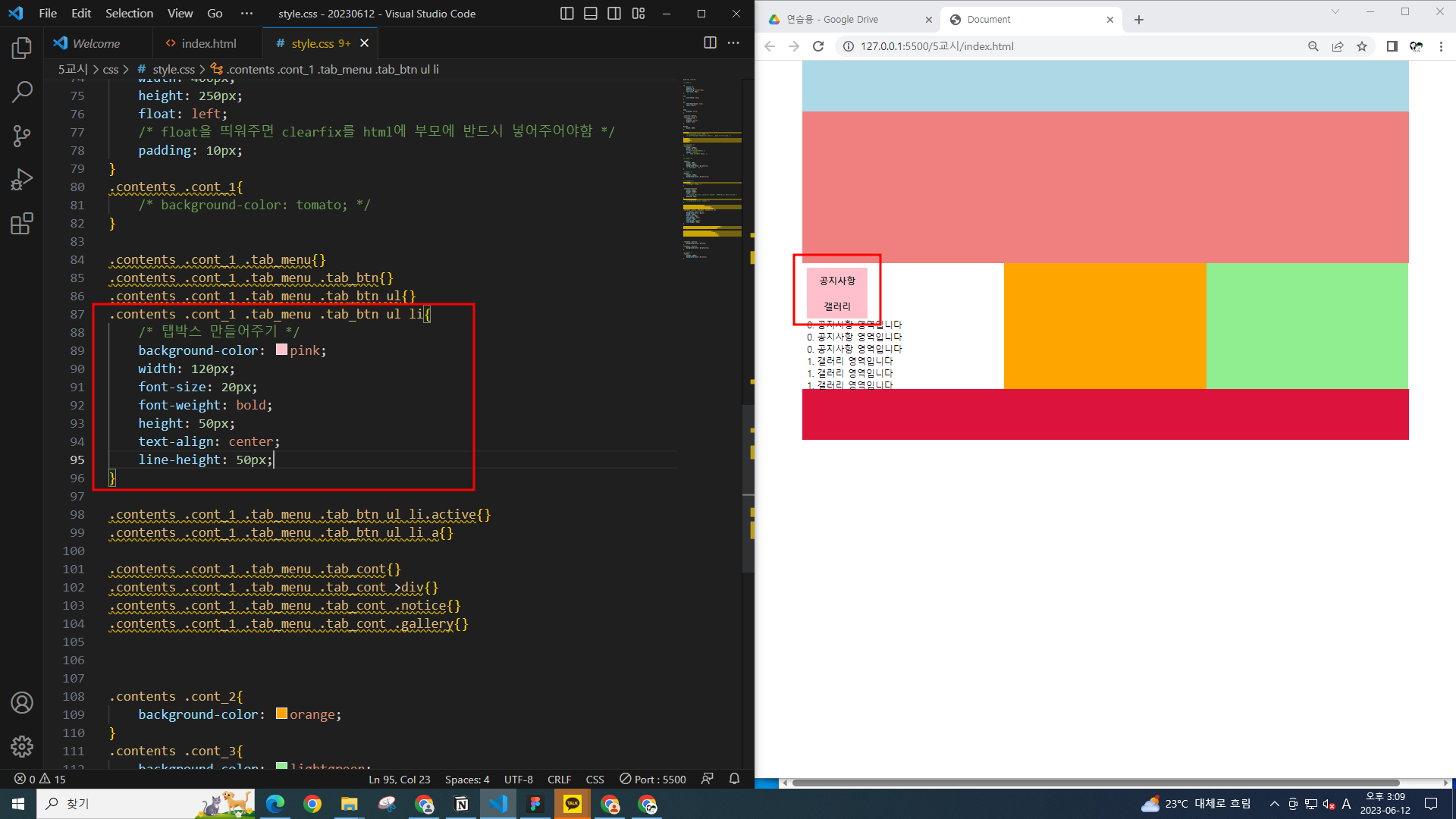
Task: Click the notifications bell in status bar
Action: pyautogui.click(x=734, y=779)
